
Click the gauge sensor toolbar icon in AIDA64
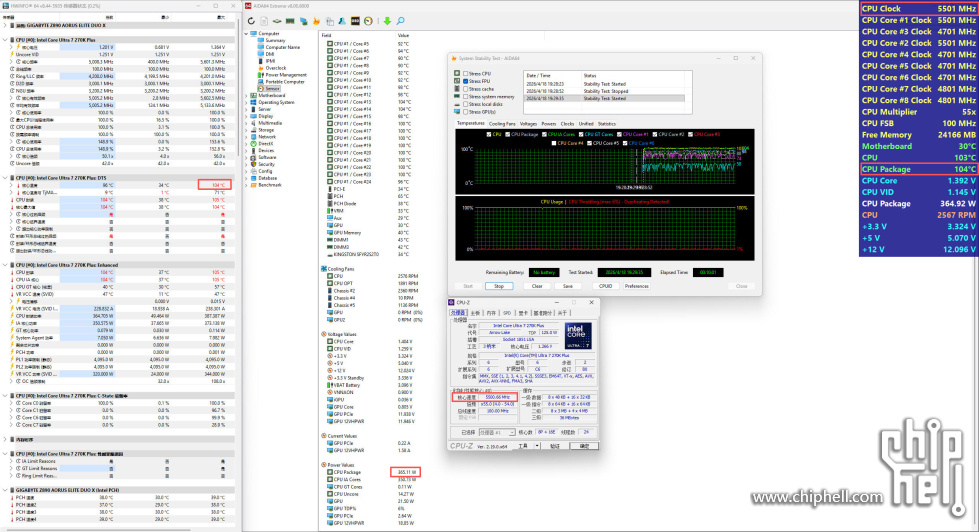(368, 21)
